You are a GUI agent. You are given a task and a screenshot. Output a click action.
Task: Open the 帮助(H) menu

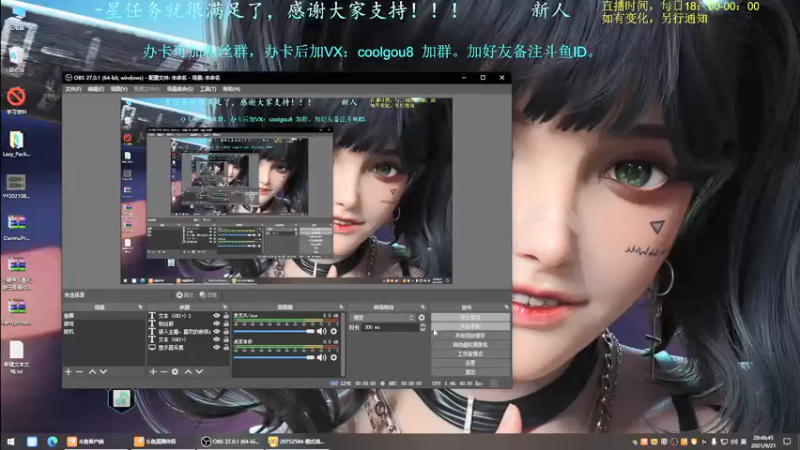(231, 89)
